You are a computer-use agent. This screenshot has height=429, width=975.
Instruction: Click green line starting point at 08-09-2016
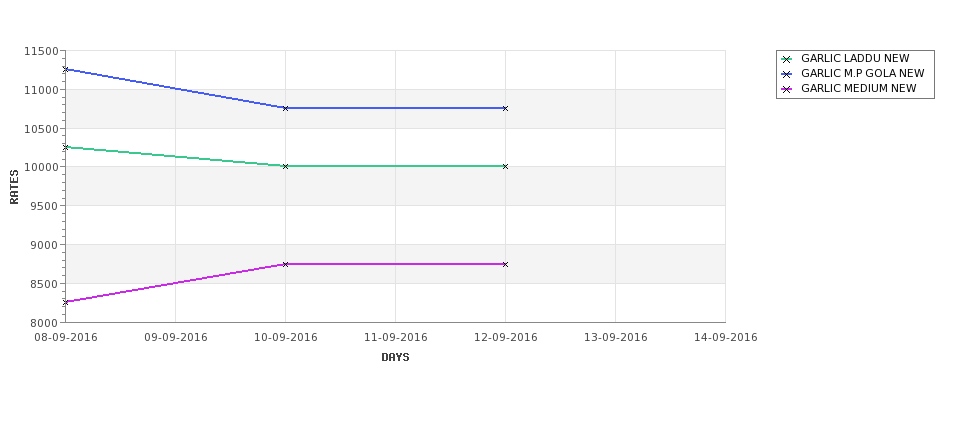(65, 147)
